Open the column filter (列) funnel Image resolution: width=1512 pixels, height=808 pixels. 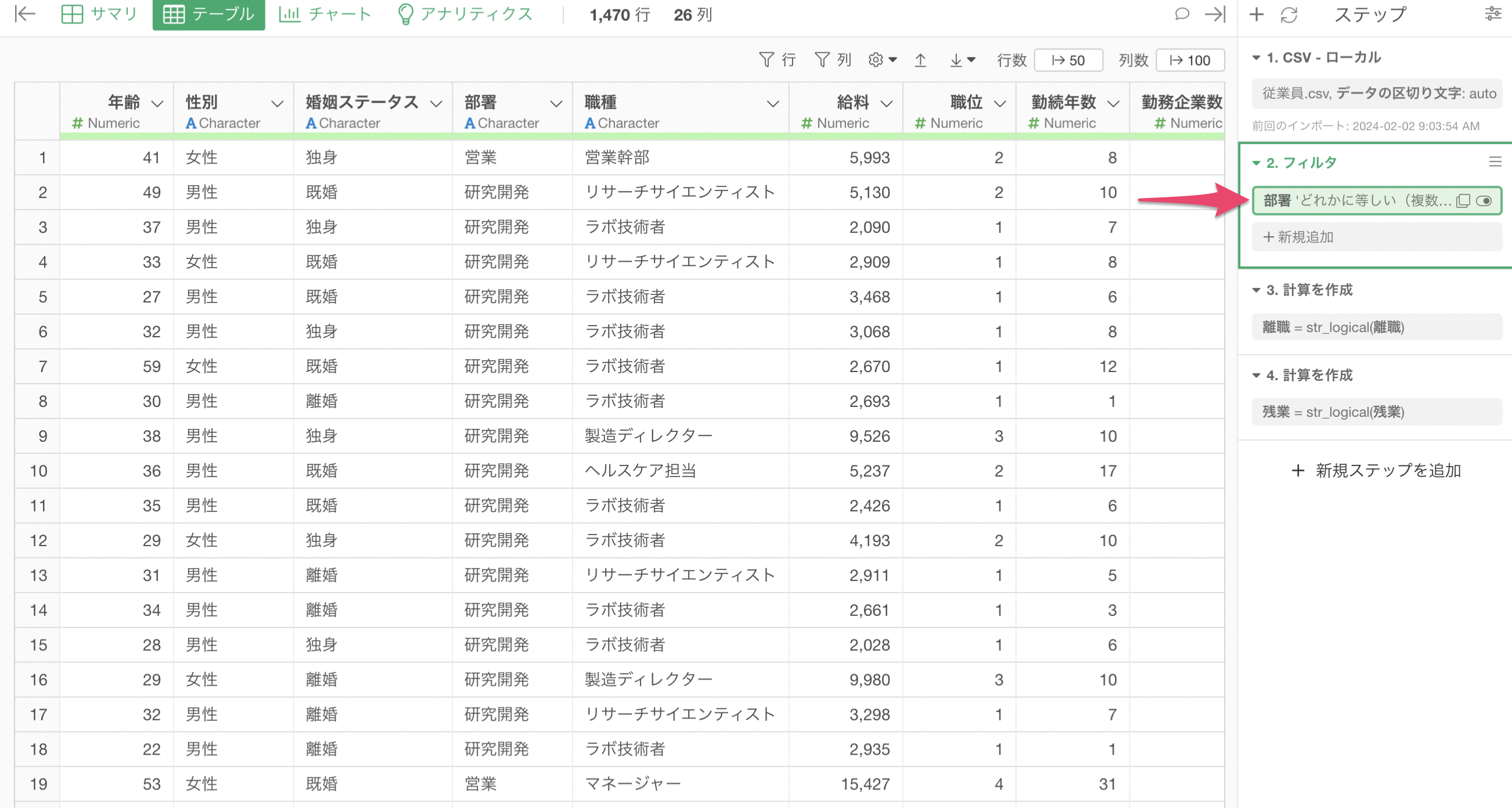pos(832,60)
